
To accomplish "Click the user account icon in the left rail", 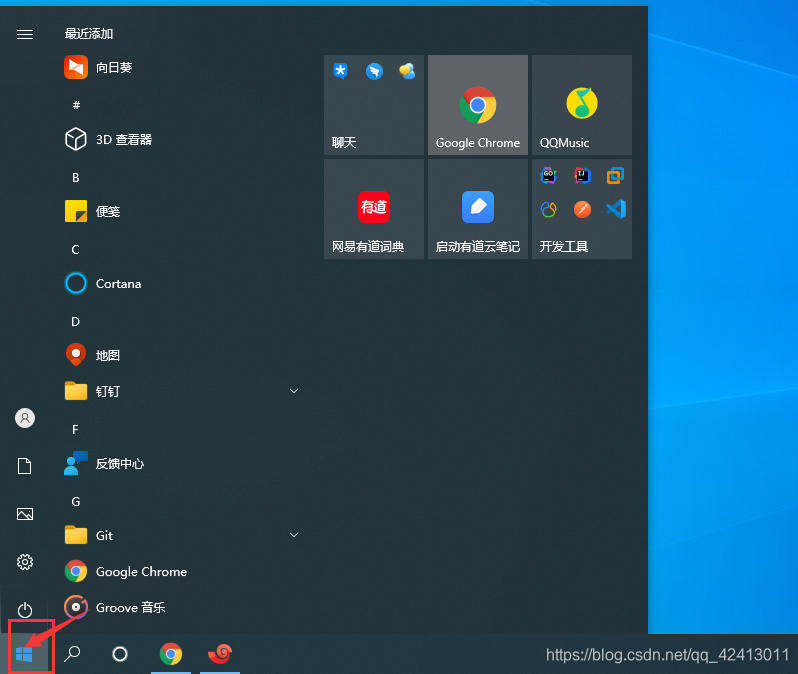I will (24, 418).
